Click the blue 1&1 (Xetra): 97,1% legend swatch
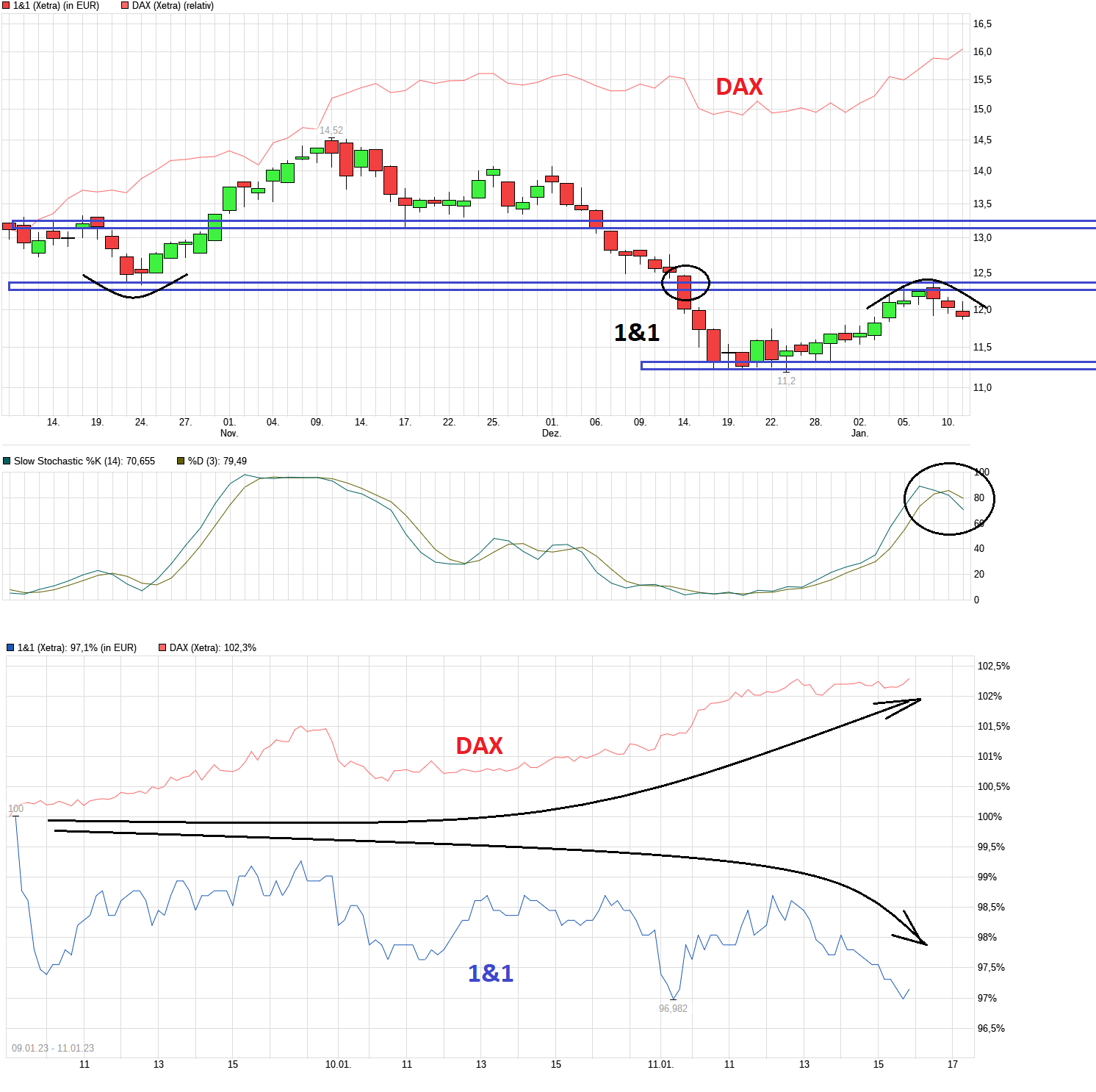The height and width of the screenshot is (1092, 1096). pyautogui.click(x=10, y=648)
